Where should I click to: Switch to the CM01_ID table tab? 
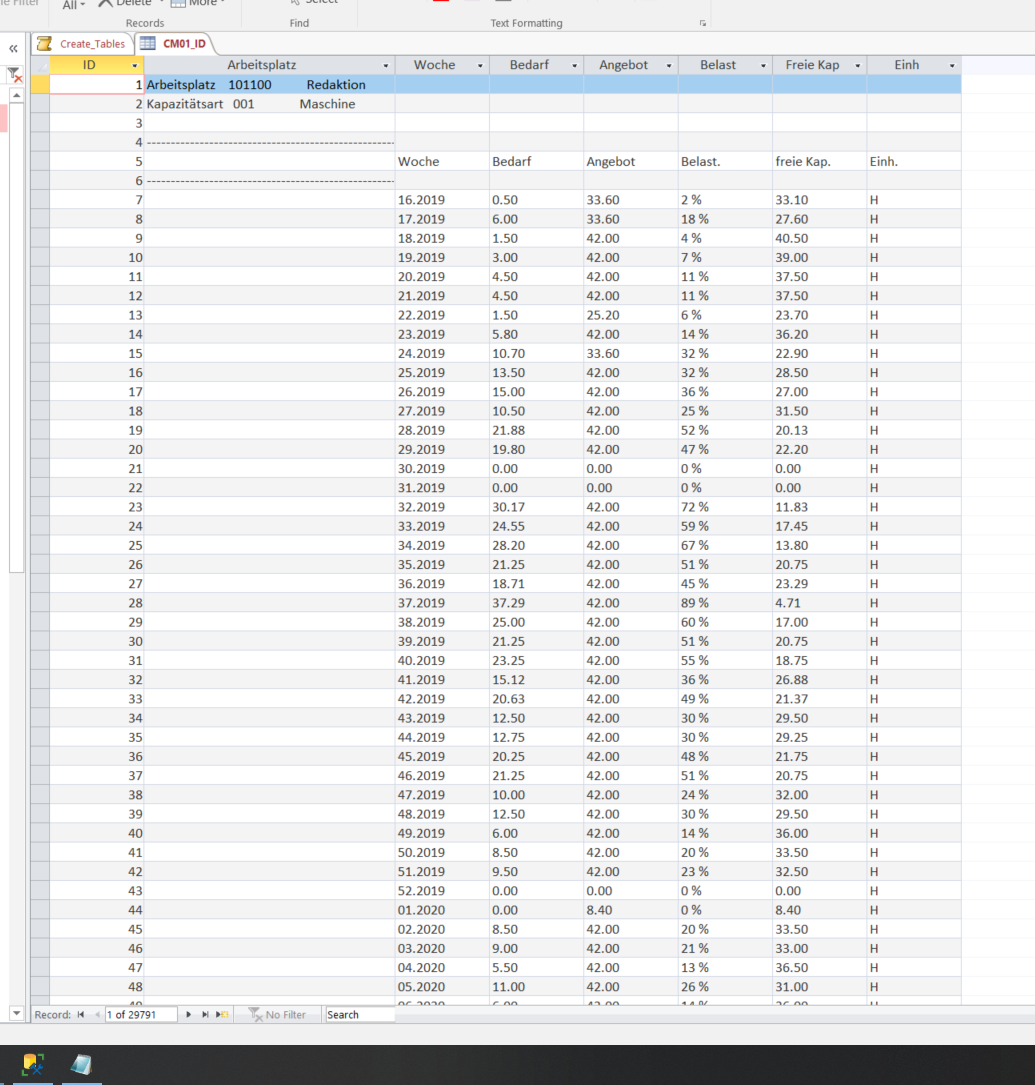tap(174, 44)
